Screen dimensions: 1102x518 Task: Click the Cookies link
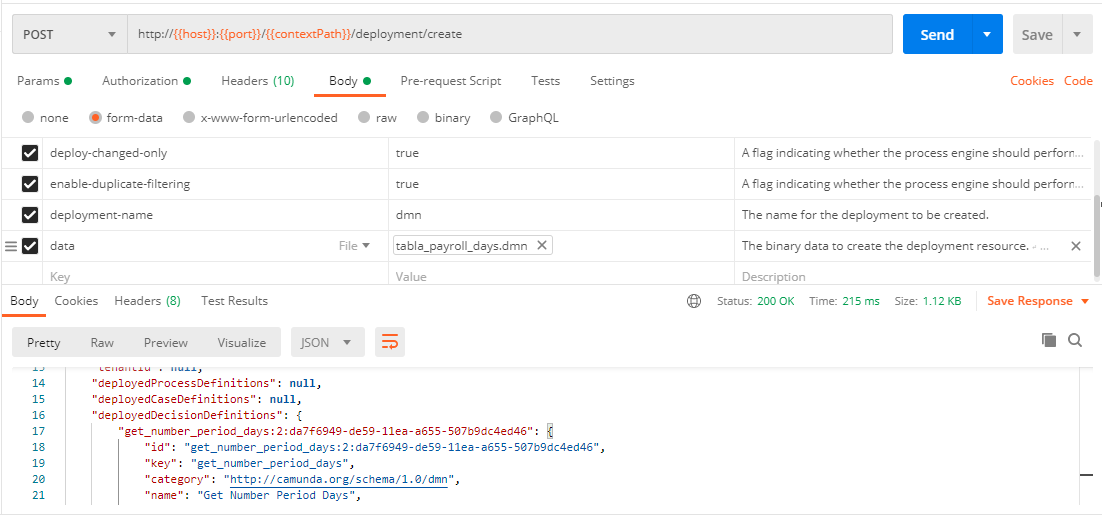1032,81
